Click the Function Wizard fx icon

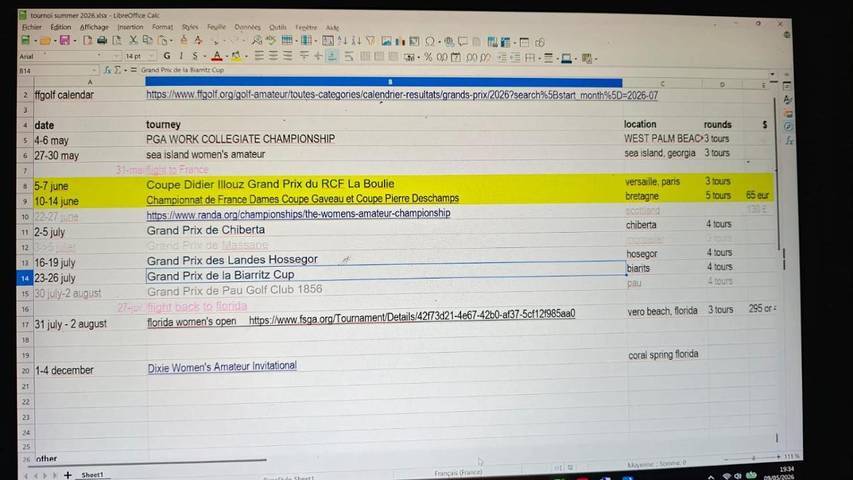[x=107, y=70]
